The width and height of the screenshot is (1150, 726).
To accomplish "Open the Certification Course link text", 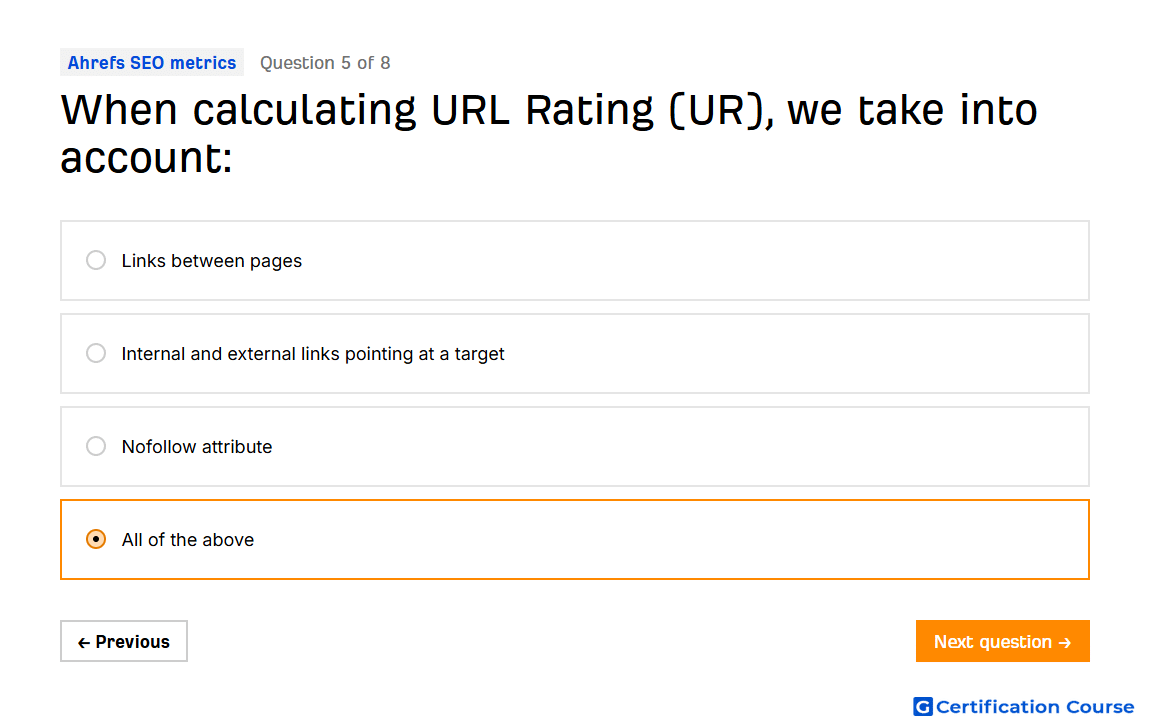I will pos(1035,707).
